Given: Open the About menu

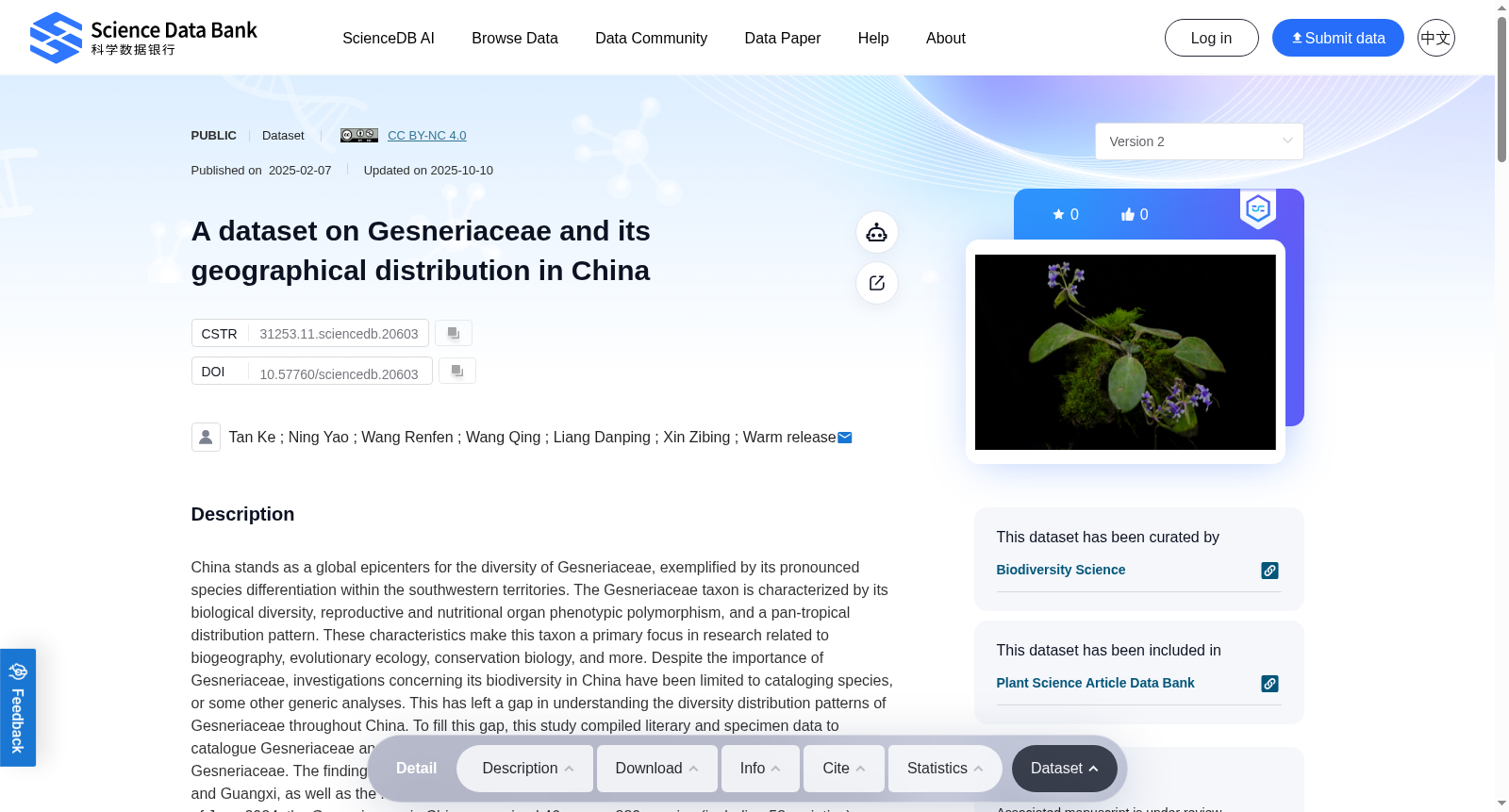Looking at the screenshot, I should [x=946, y=38].
